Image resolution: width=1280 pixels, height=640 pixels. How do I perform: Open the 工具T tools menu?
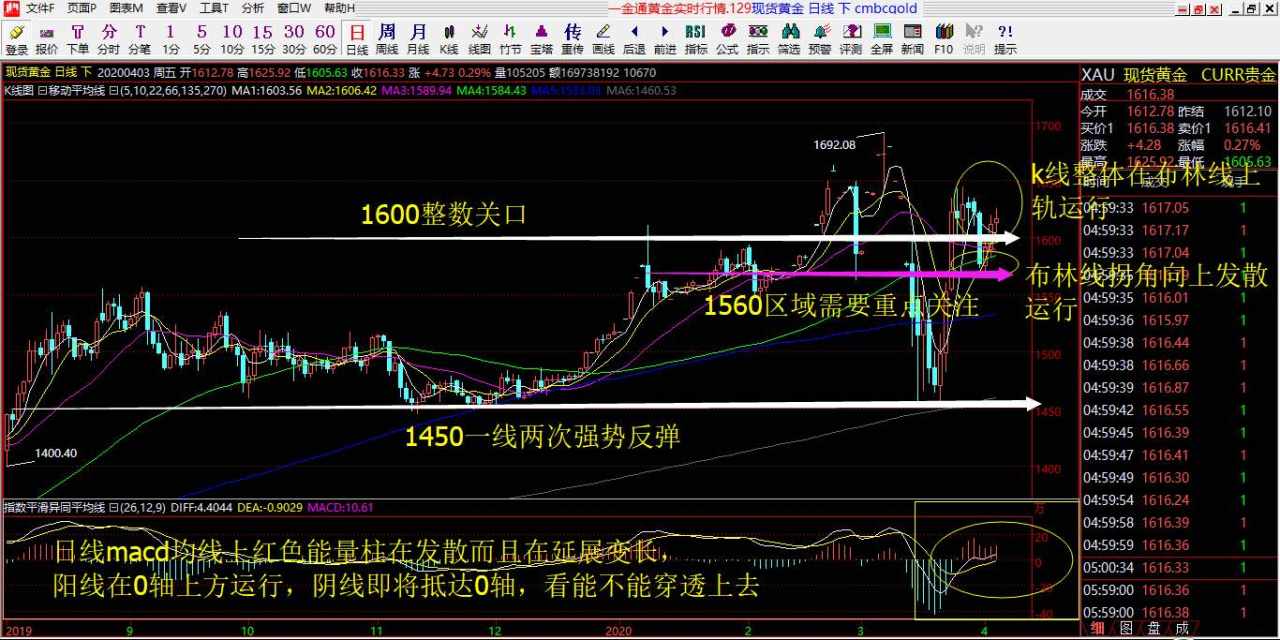(214, 9)
